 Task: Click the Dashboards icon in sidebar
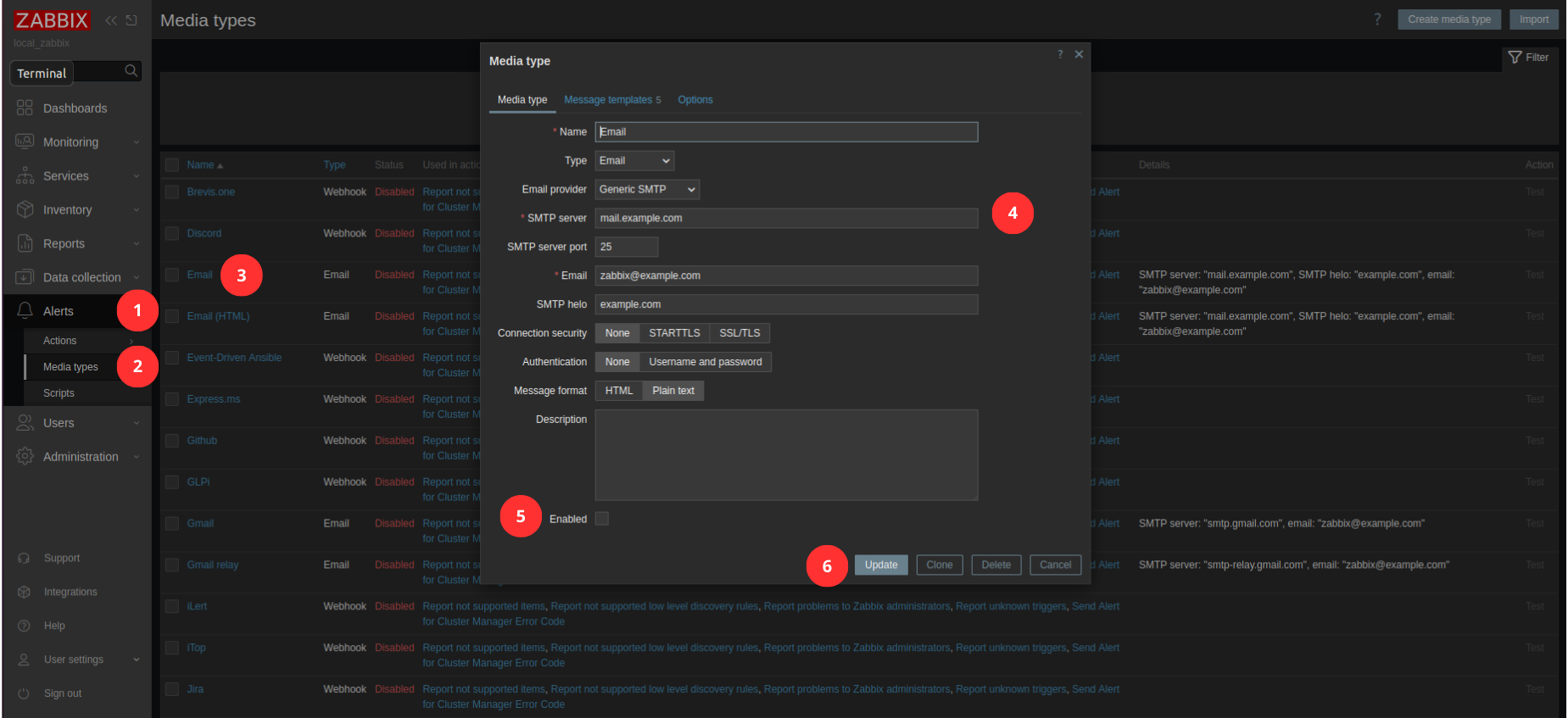(25, 108)
